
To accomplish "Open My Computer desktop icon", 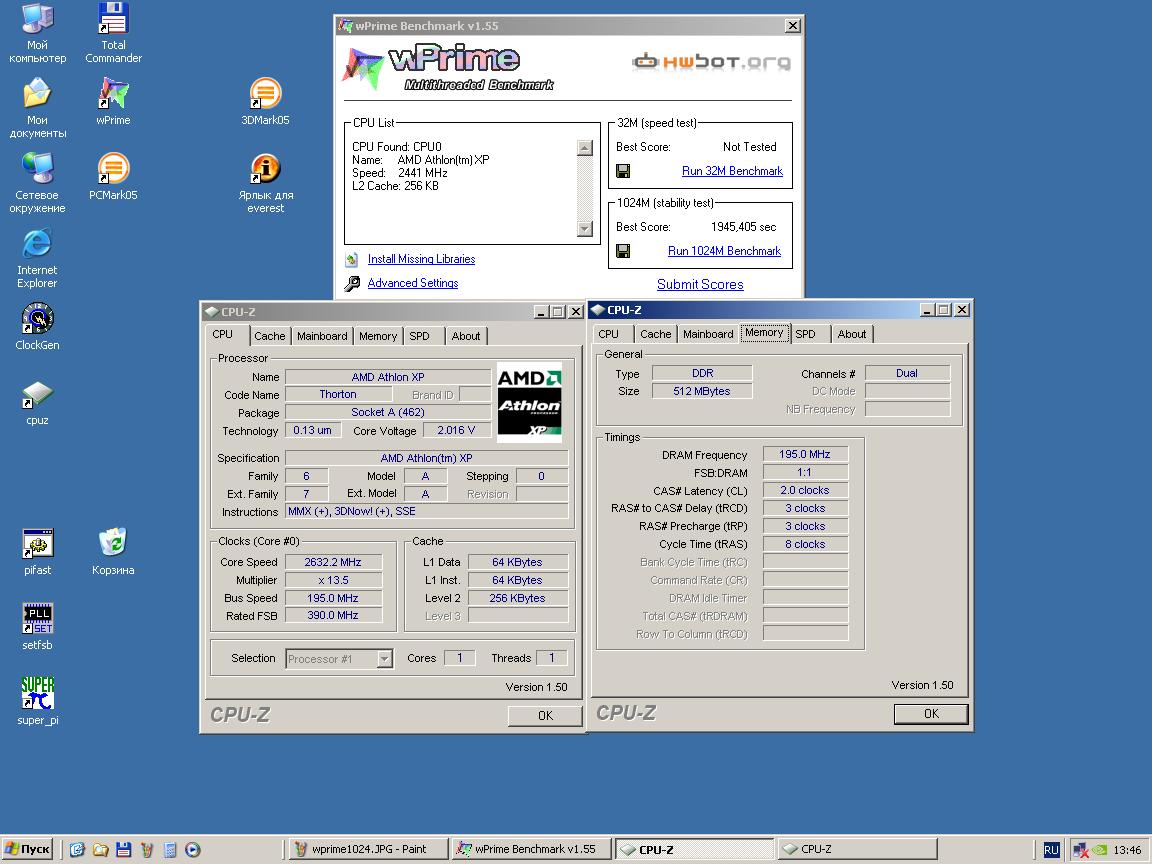I will 37,33.
